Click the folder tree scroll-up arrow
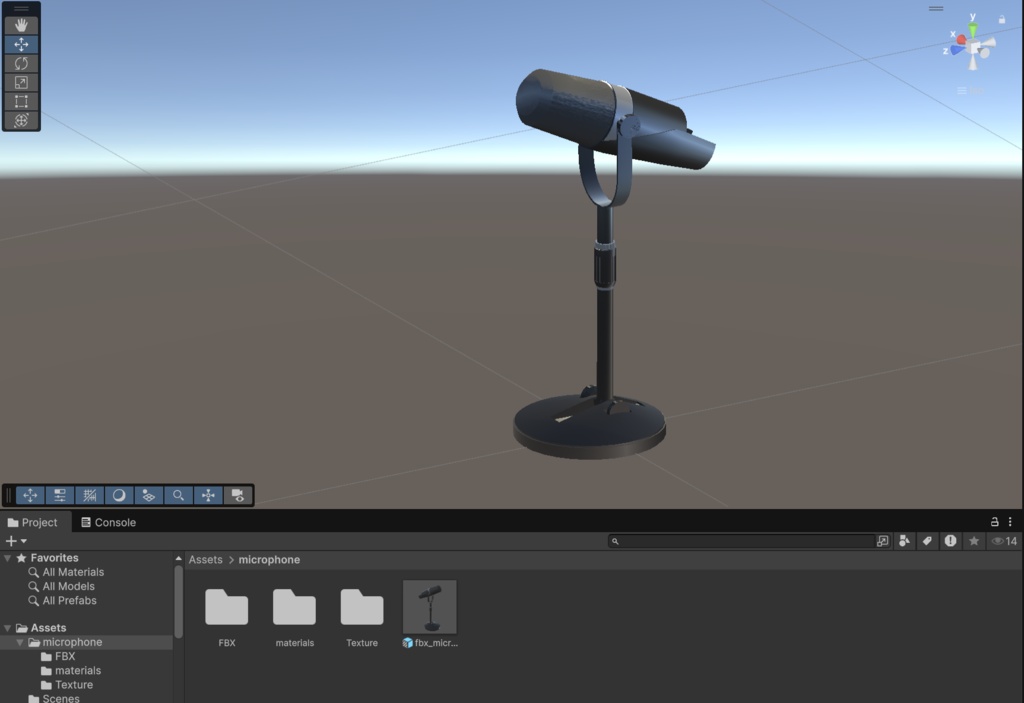Image resolution: width=1024 pixels, height=703 pixels. (x=178, y=559)
